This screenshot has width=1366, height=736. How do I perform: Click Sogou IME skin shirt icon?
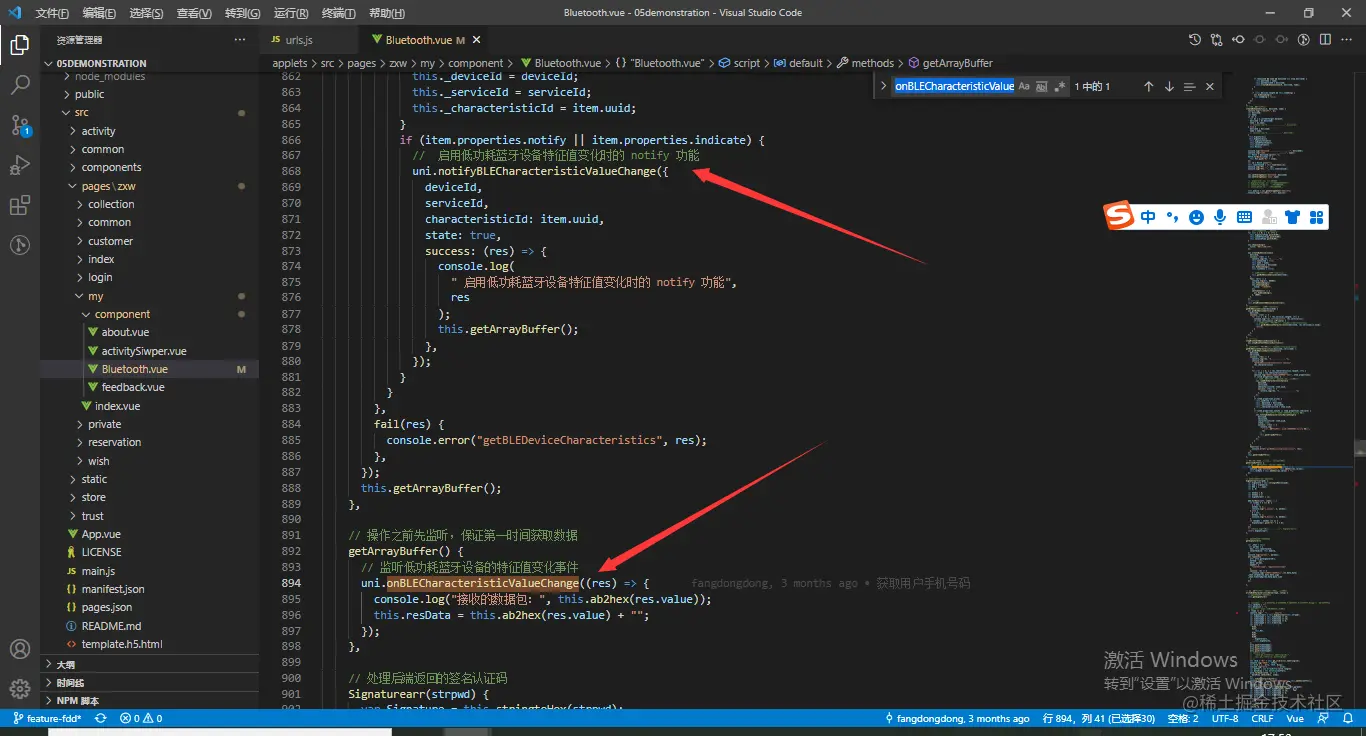(x=1292, y=216)
